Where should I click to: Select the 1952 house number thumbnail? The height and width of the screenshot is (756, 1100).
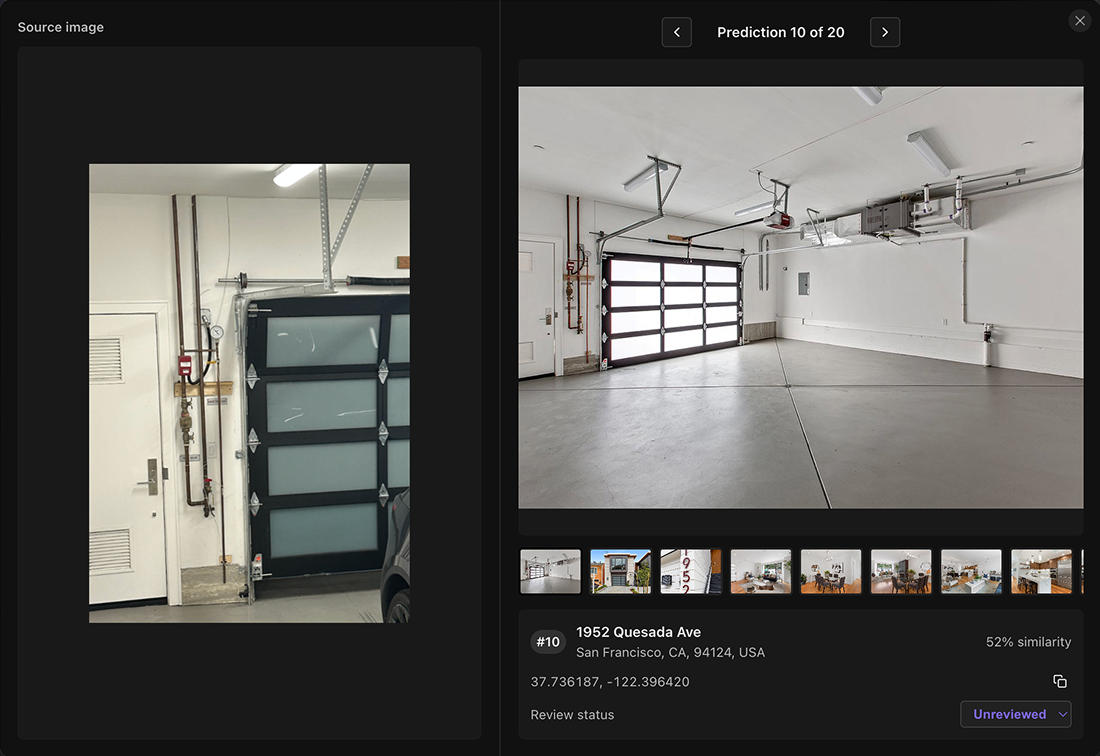coord(691,572)
